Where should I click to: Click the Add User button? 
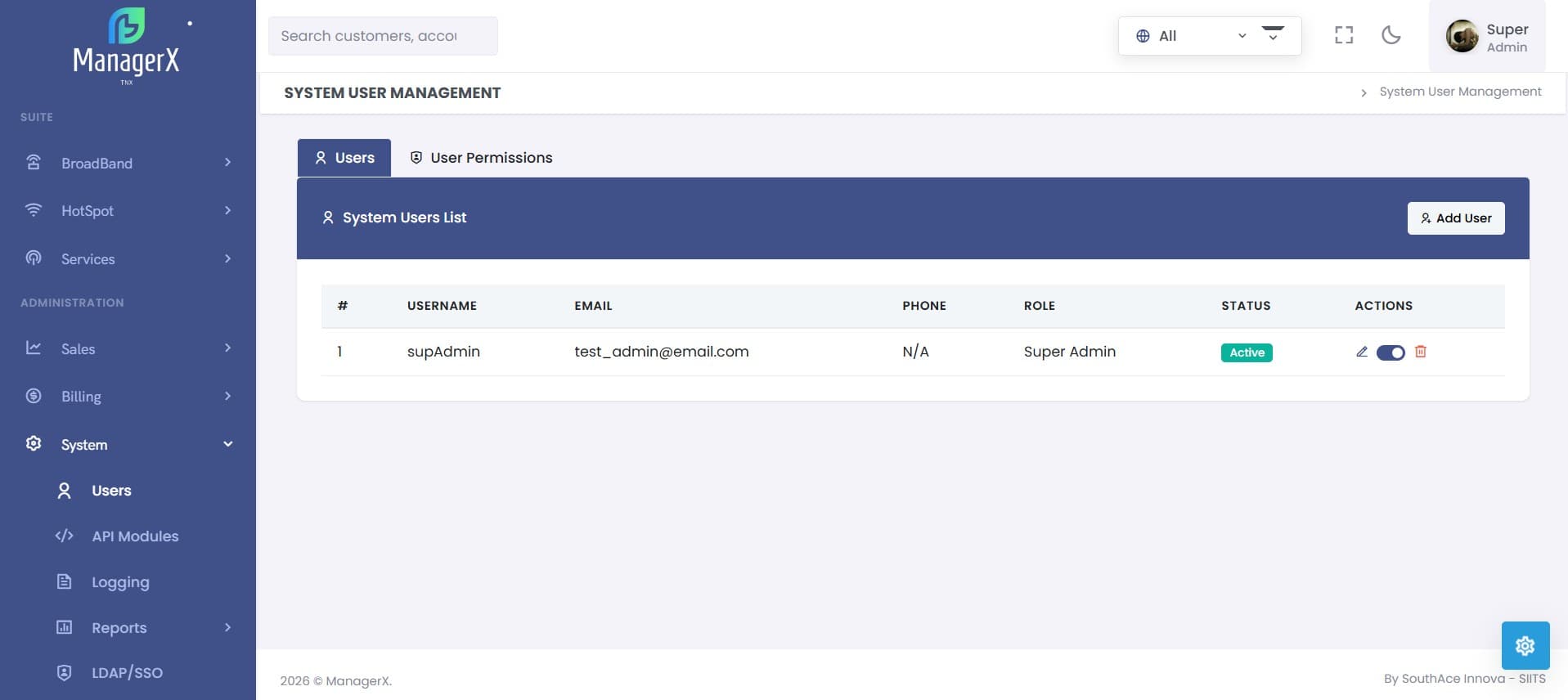pyautogui.click(x=1456, y=218)
